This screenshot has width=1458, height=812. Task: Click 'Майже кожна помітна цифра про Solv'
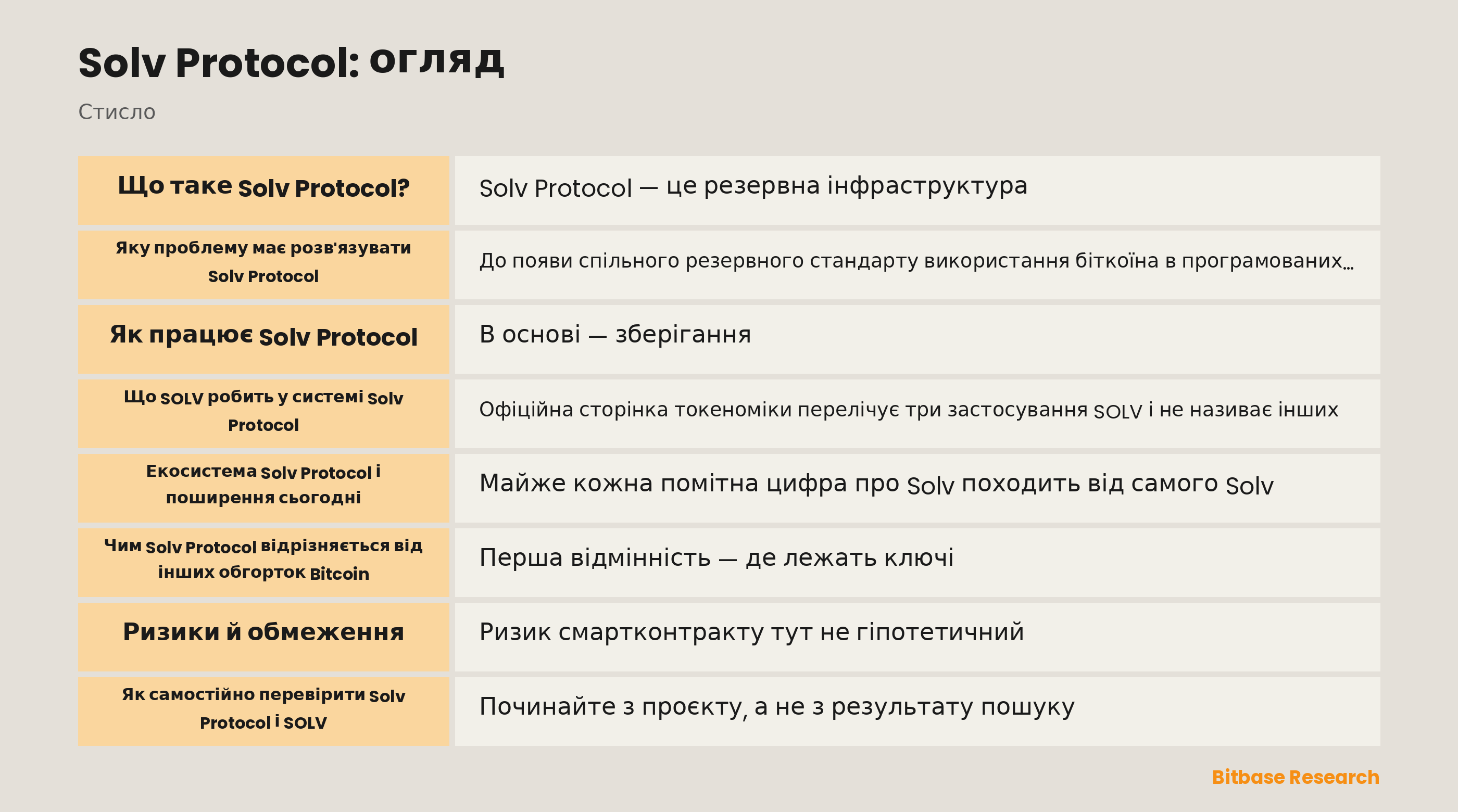716,485
